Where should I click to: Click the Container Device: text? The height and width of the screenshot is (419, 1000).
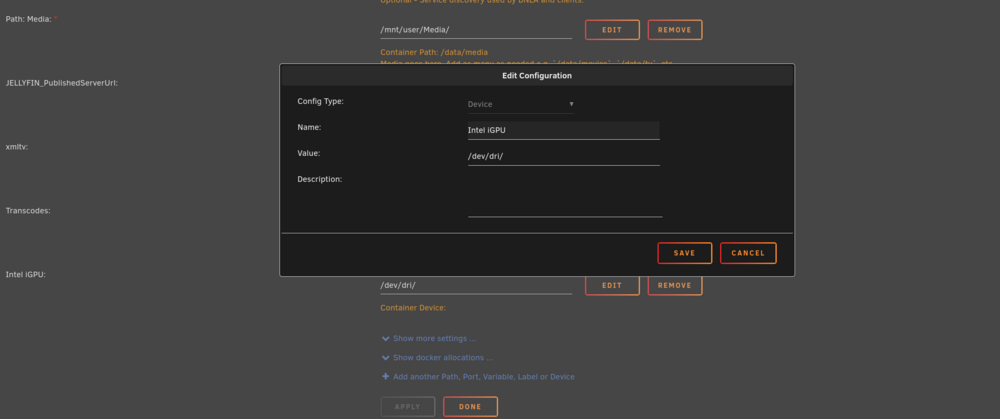(413, 308)
